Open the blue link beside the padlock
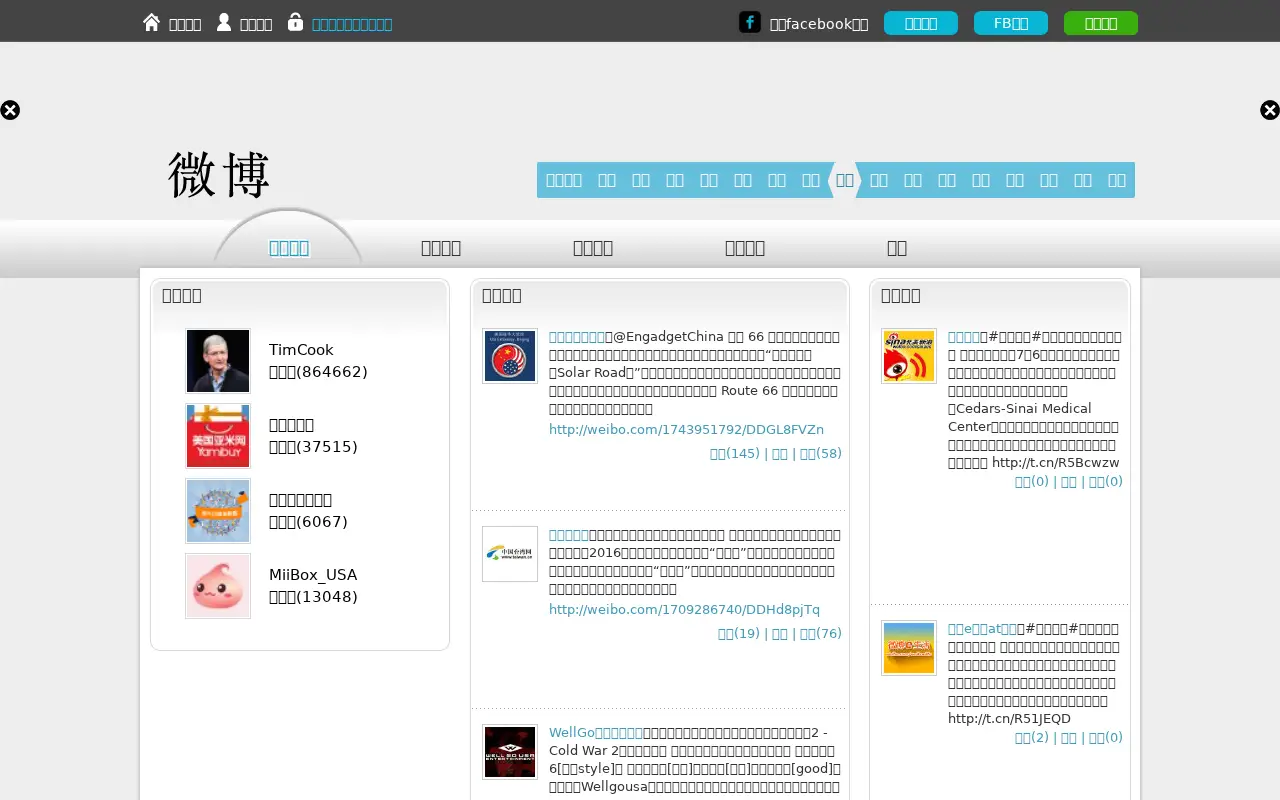The width and height of the screenshot is (1280, 800). click(352, 24)
